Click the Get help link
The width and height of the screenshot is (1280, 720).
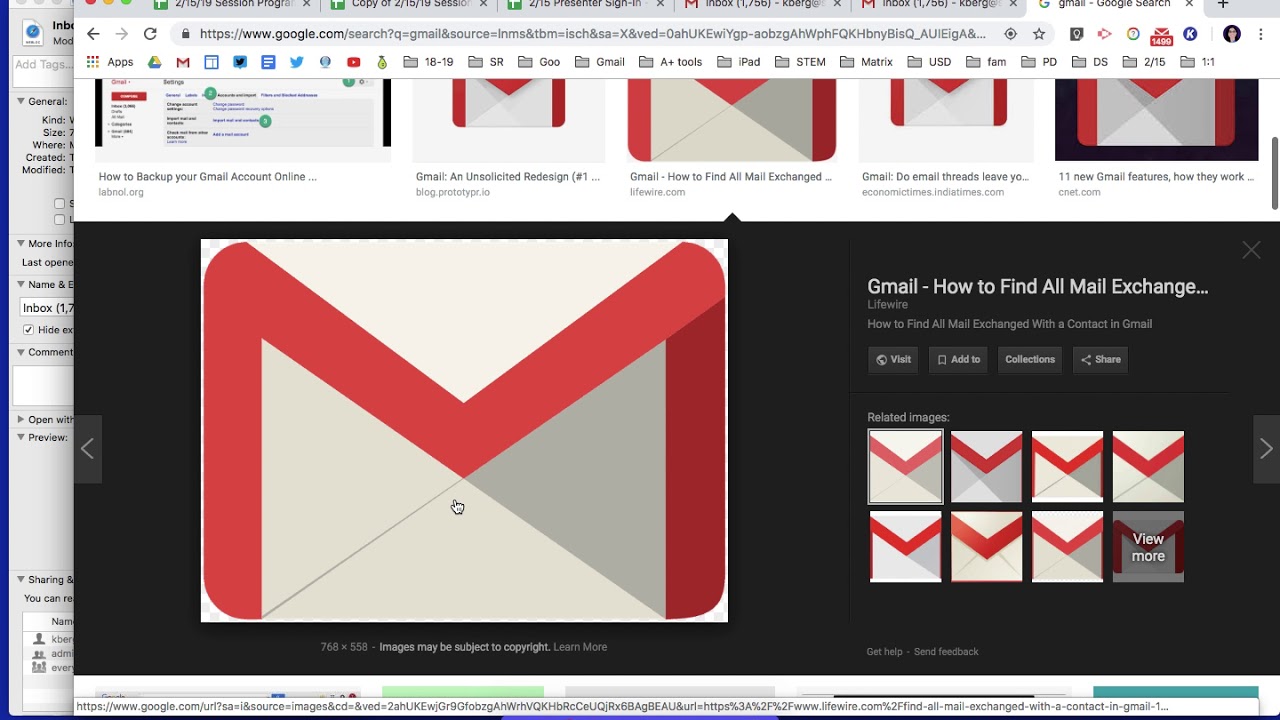tap(885, 652)
